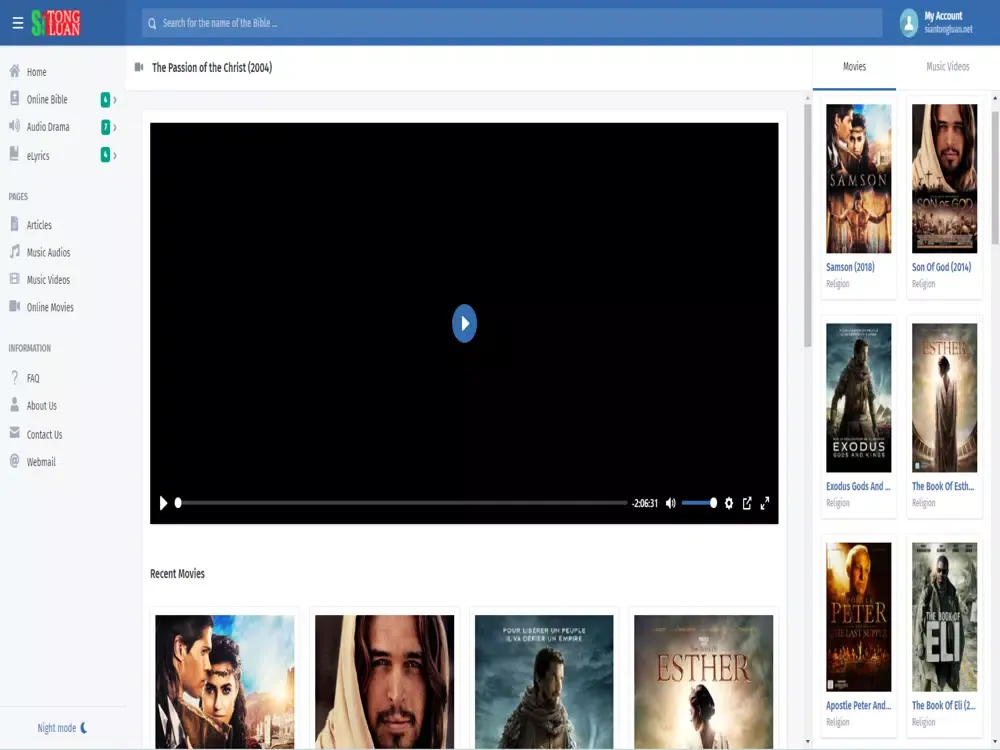
Task: Open the Son Of God (2014) poster in sidebar
Action: (945, 179)
